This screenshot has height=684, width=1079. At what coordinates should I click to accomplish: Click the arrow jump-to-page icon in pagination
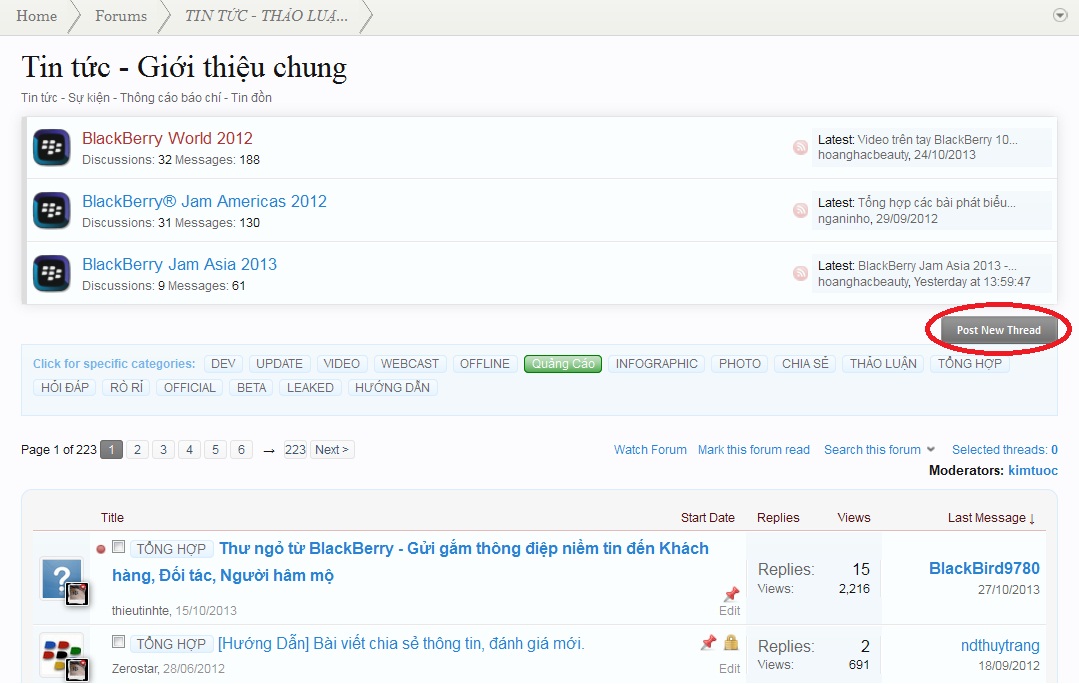(269, 451)
